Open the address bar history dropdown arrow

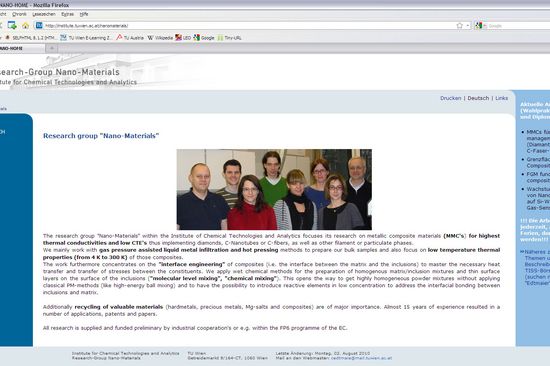pyautogui.click(x=468, y=26)
